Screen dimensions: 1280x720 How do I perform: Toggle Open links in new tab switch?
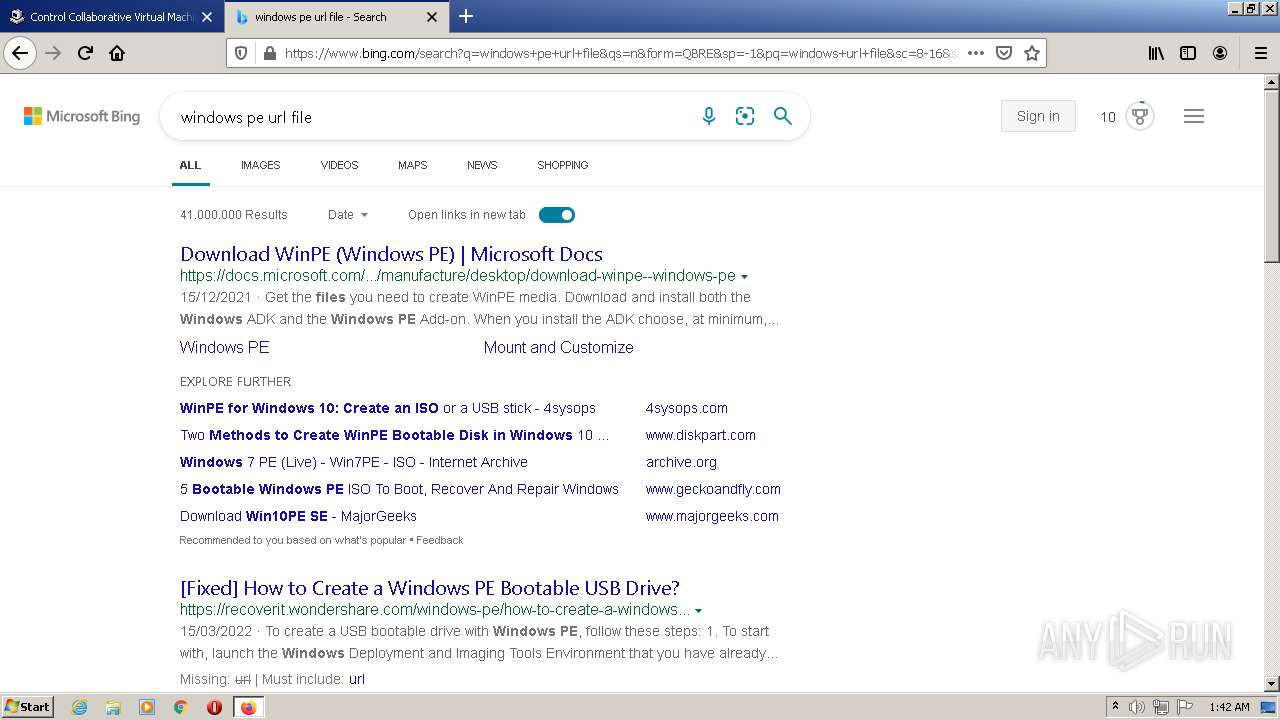click(x=557, y=215)
